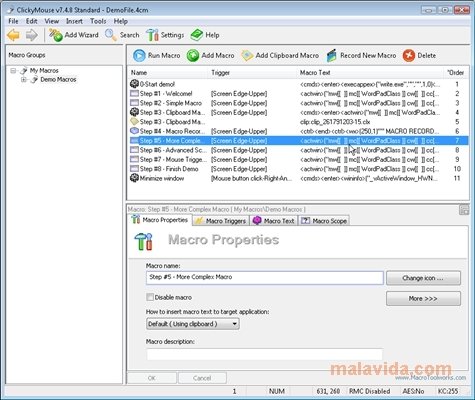
Task: Click the Change icon button
Action: pos(423,278)
